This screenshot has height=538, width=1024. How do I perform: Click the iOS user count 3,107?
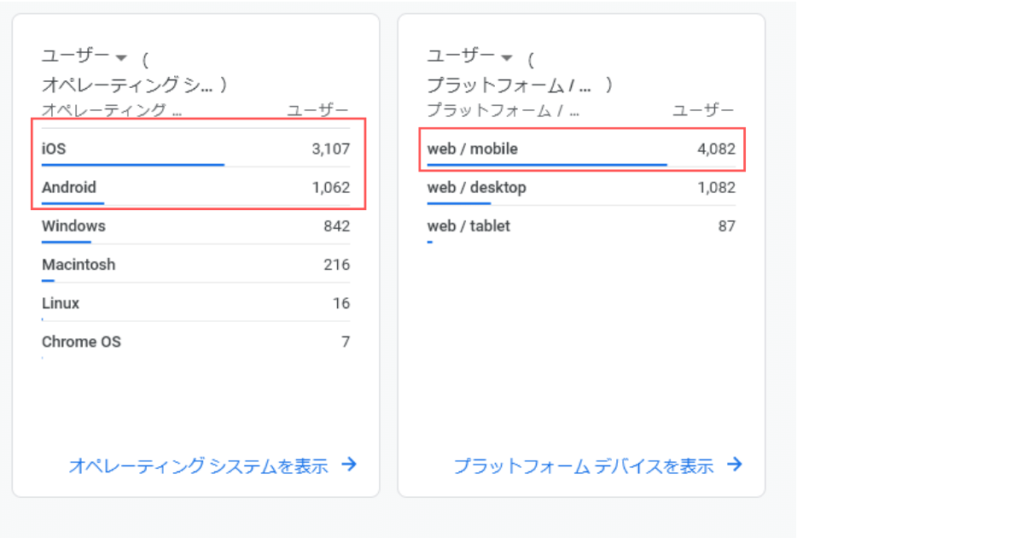pyautogui.click(x=330, y=149)
